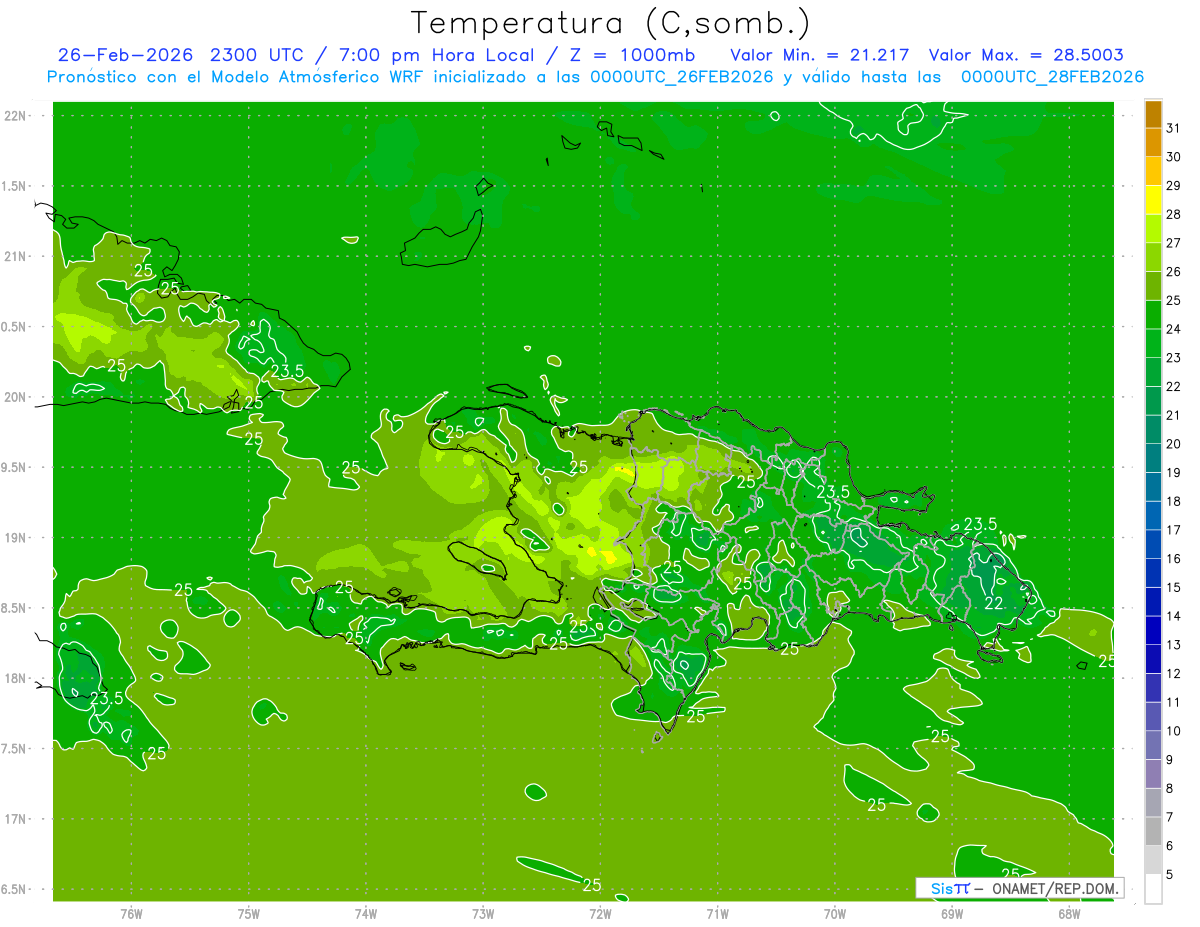Click the 21N latitude axis label

[15, 257]
